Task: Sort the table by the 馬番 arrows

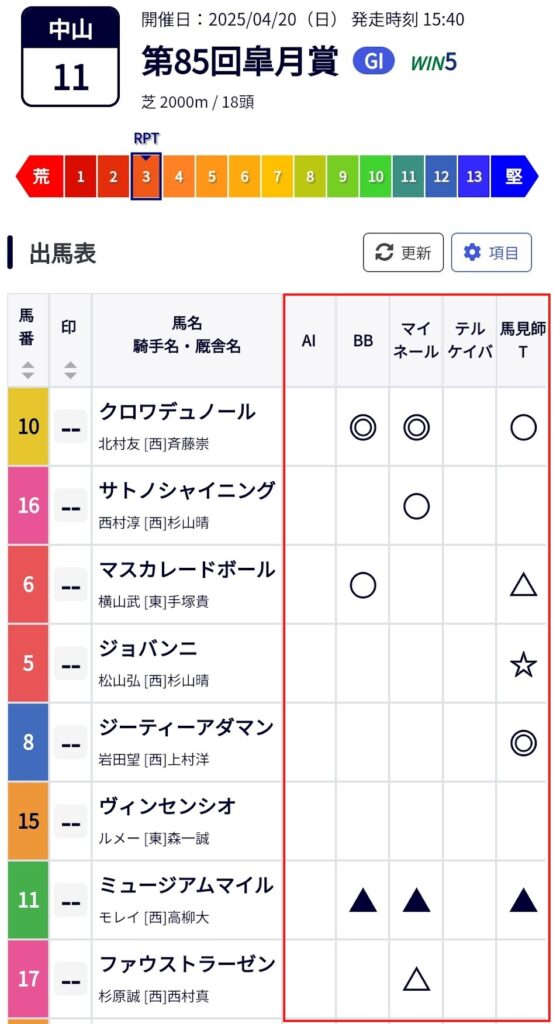Action: (27, 371)
